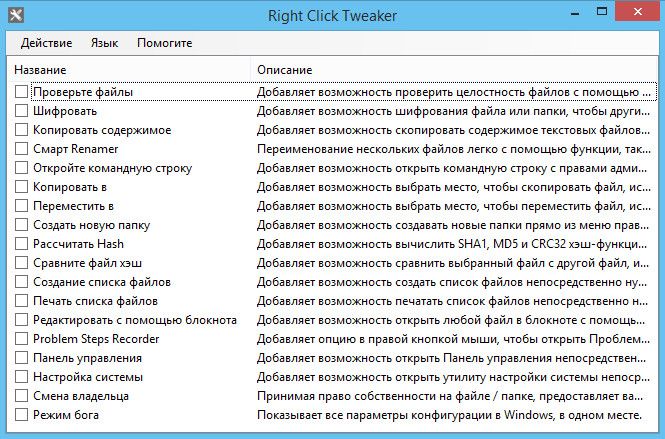Open the Действие menu
Screen dimensions: 665x439
coord(46,43)
